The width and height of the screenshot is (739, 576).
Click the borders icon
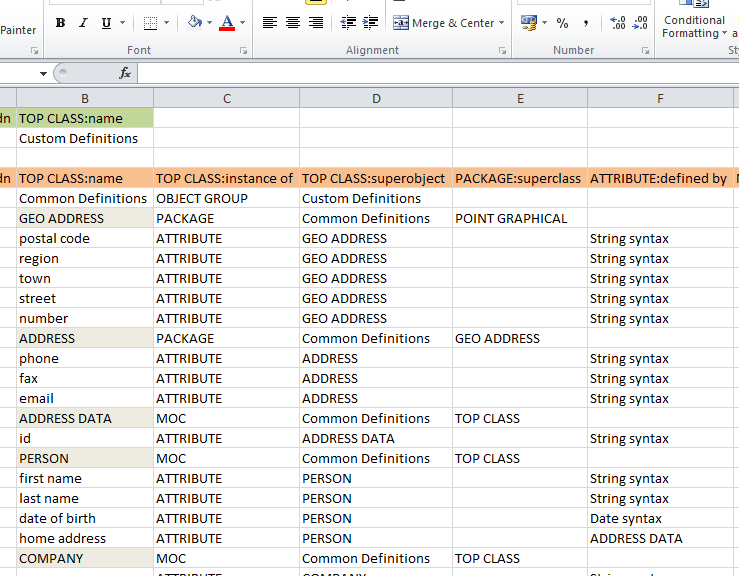coord(150,23)
